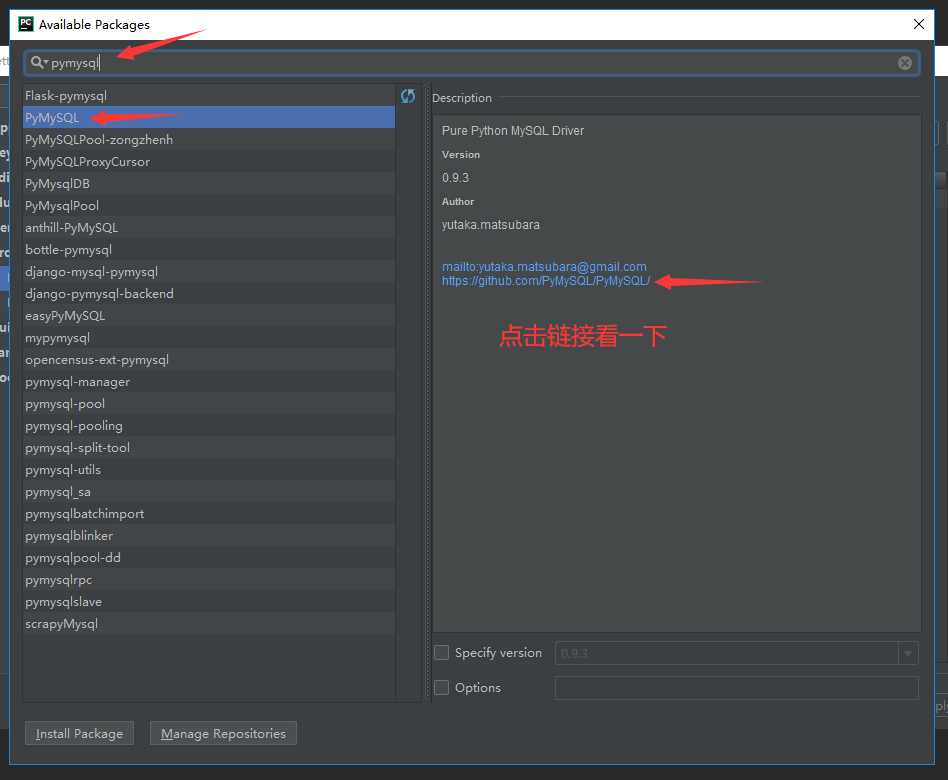The width and height of the screenshot is (948, 780).
Task: Open the mailto yutaka.matsubara email link
Action: click(x=544, y=267)
